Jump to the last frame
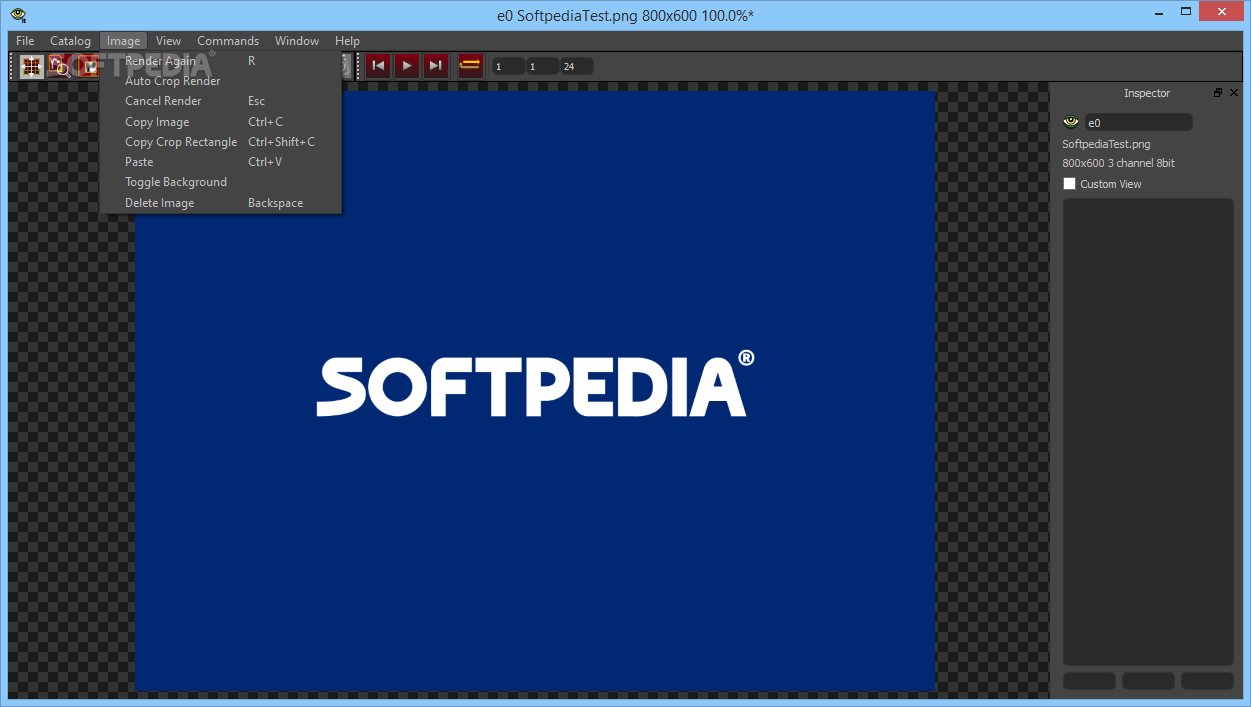This screenshot has height=707, width=1251. pos(436,66)
